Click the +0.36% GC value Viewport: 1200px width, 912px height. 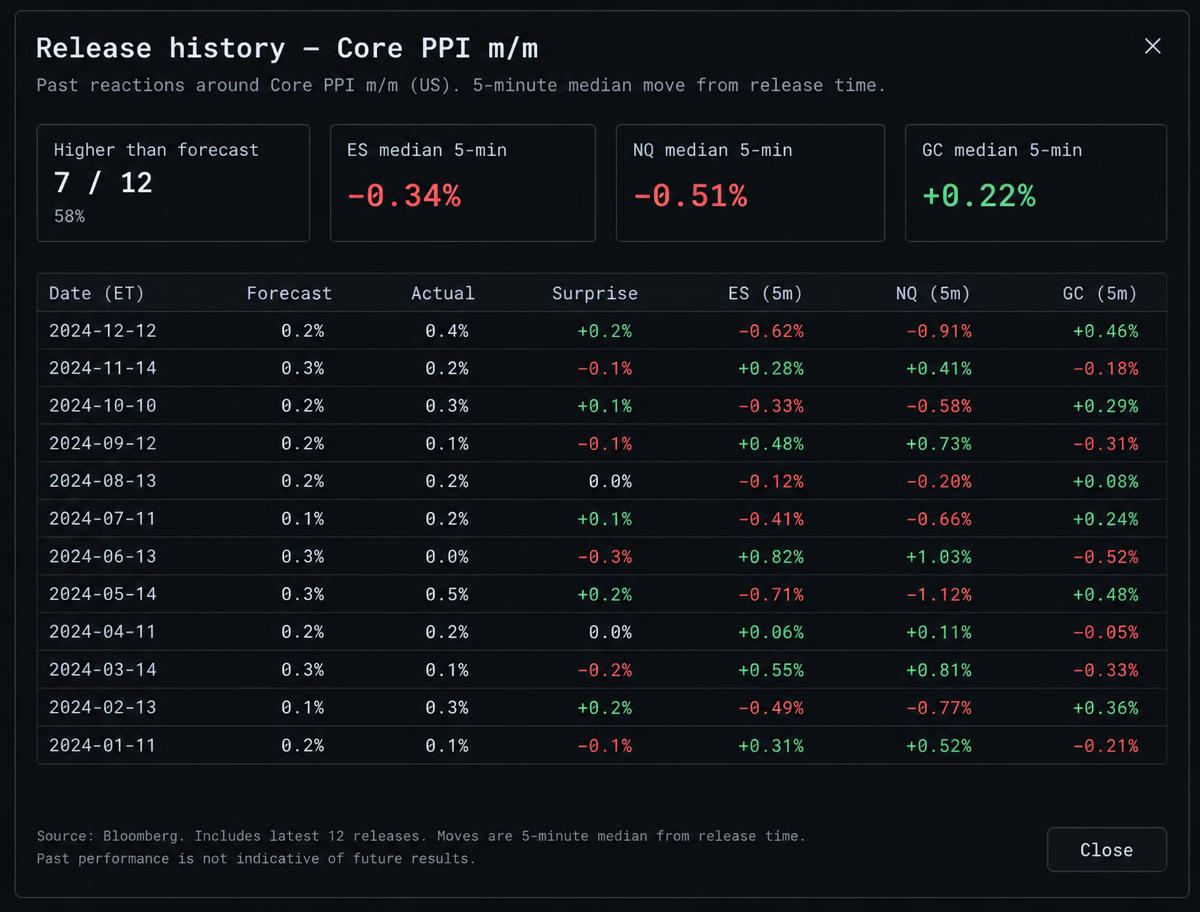(x=1105, y=707)
